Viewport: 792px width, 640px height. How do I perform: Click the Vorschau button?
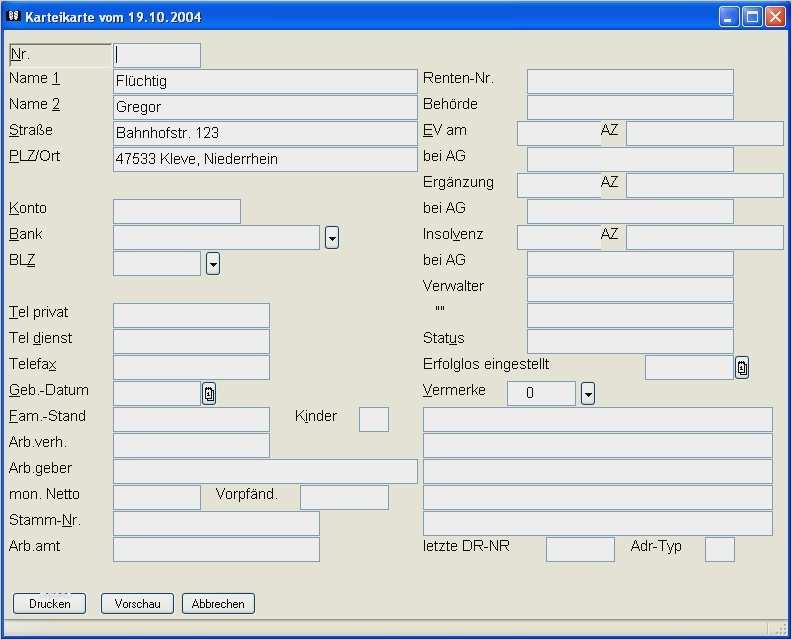tap(137, 604)
